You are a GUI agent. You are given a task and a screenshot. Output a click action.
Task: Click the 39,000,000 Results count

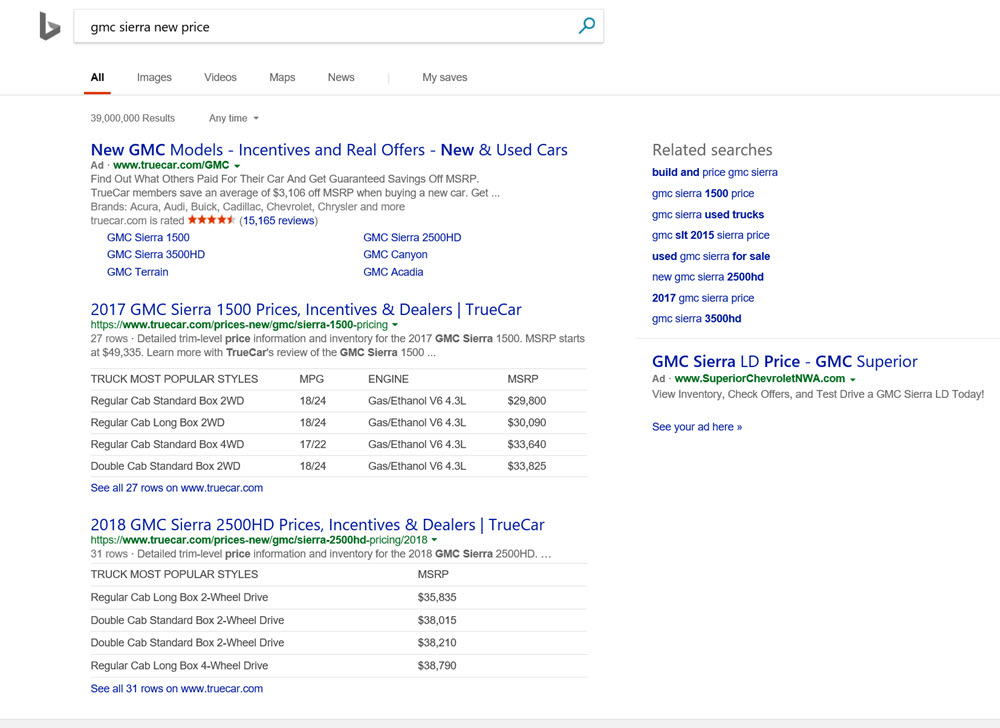(x=133, y=118)
